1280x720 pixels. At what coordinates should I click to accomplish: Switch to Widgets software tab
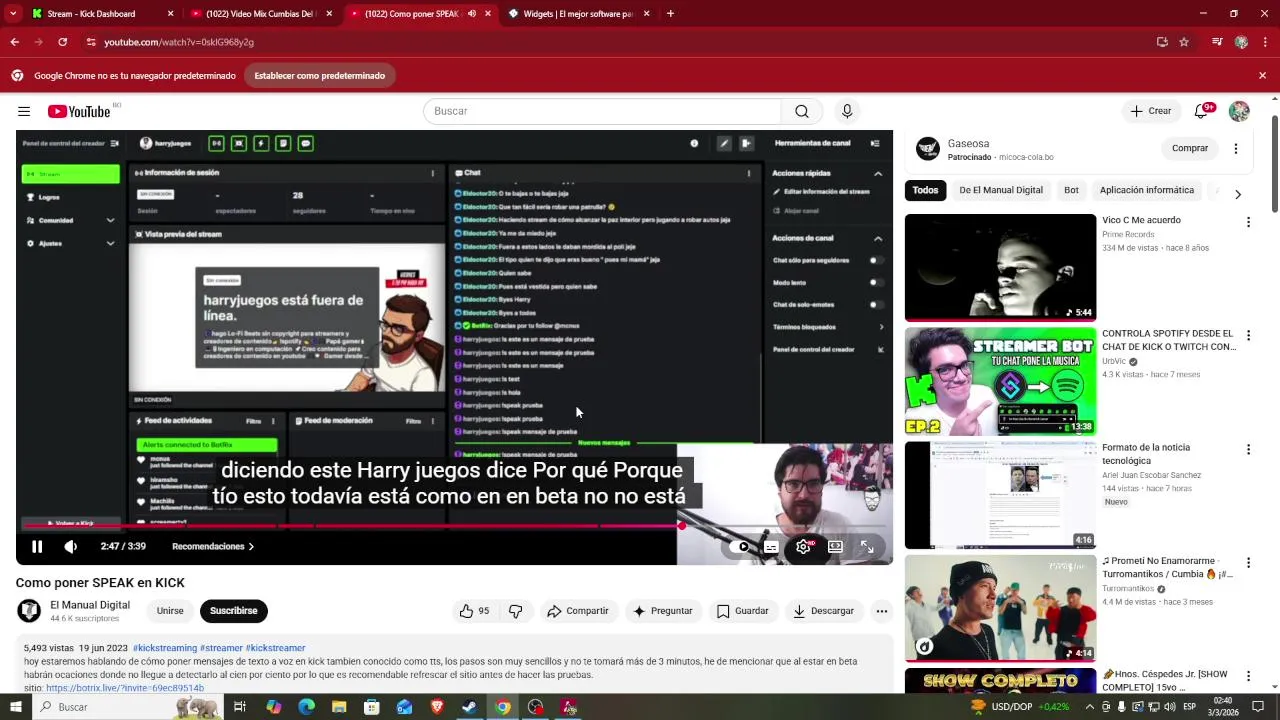click(579, 14)
